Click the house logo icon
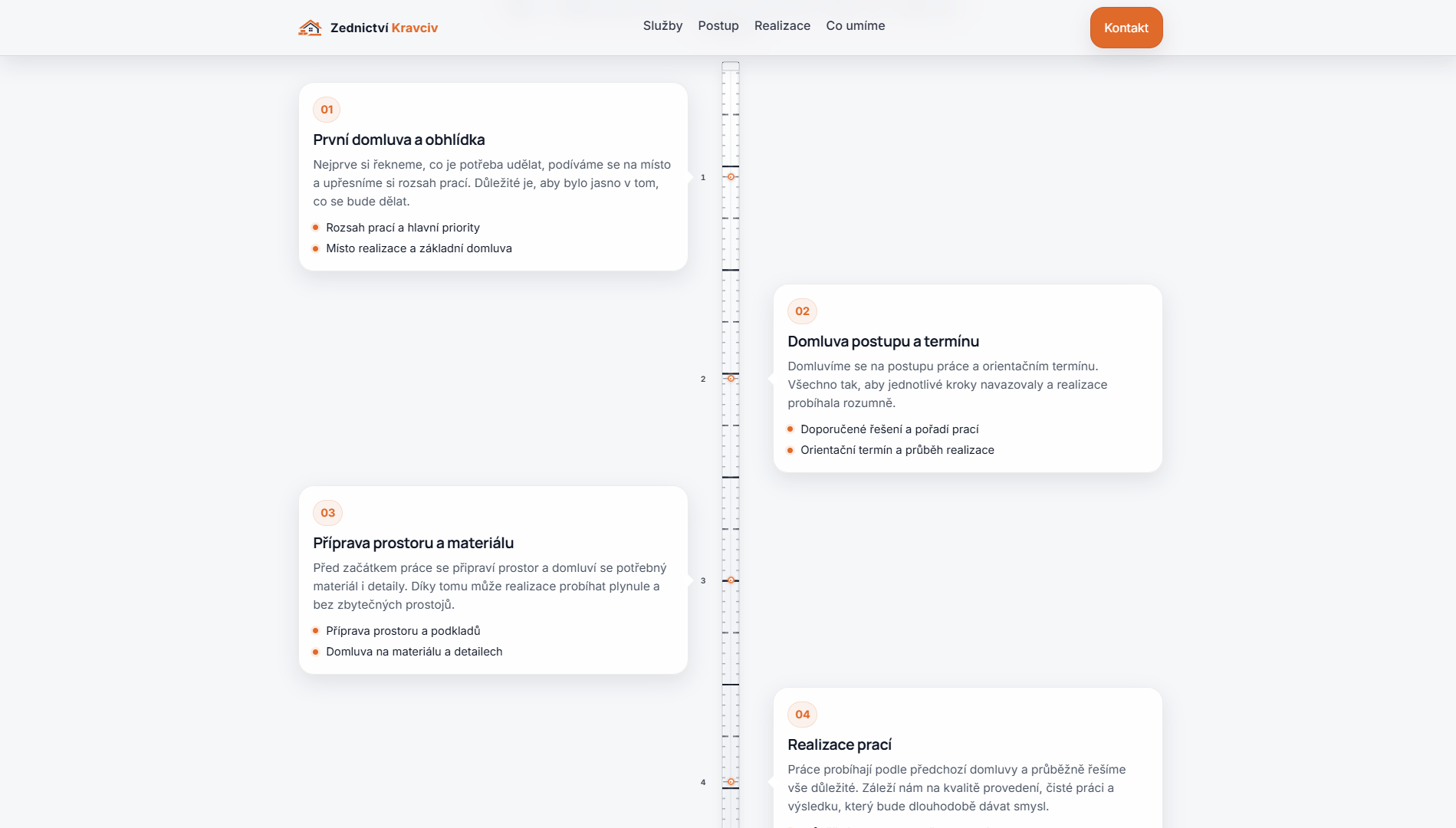The height and width of the screenshot is (828, 1456). tap(310, 28)
